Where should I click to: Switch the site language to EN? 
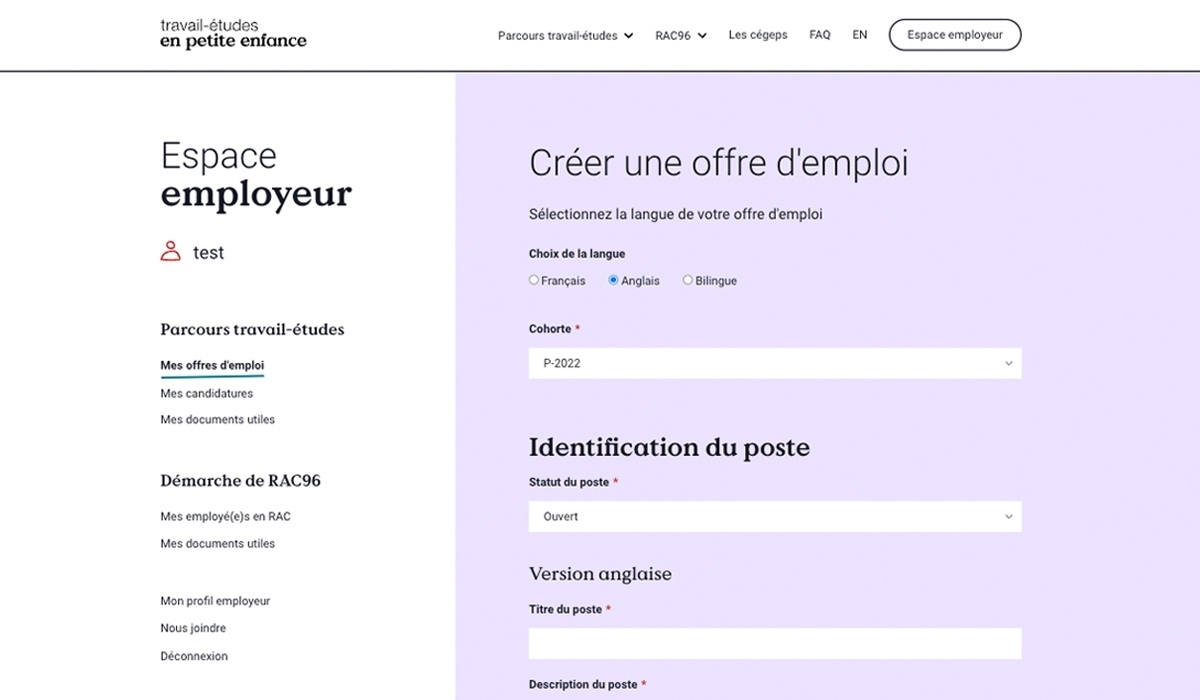[860, 35]
